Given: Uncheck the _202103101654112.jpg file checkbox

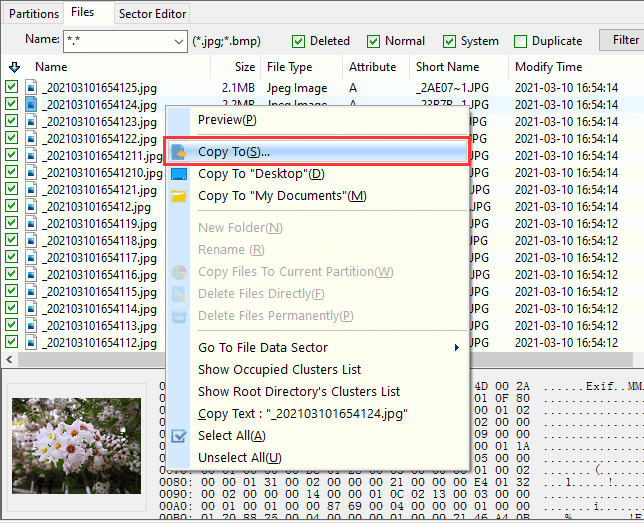Looking at the screenshot, I should (12, 343).
